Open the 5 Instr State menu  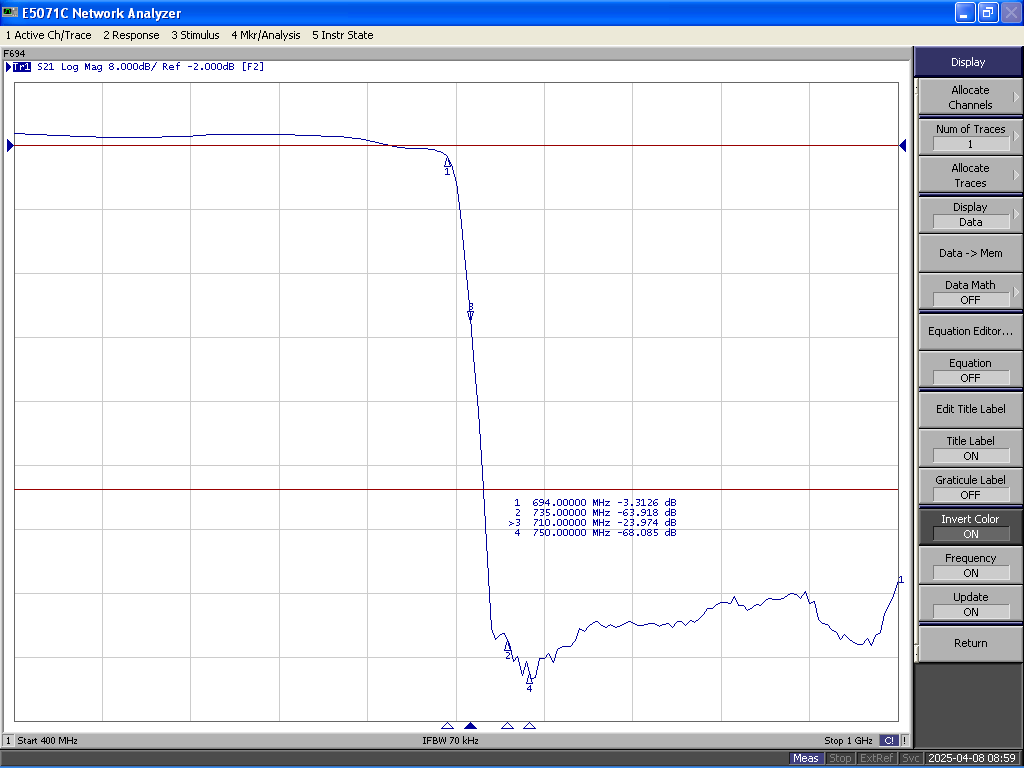343,35
